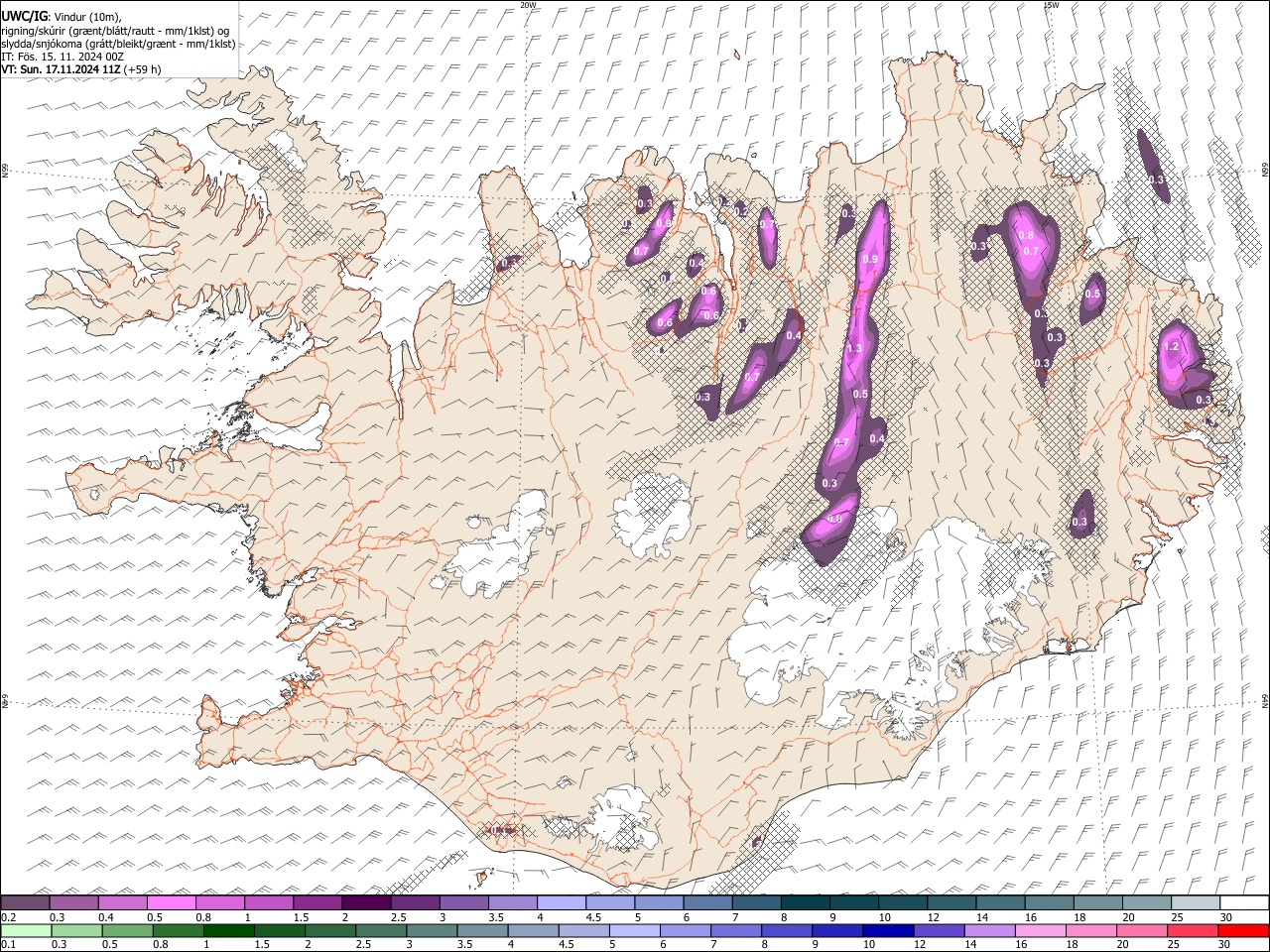Click the upper legend swatch between 6 and 7
Image resolution: width=1270 pixels, height=952 pixels.
(707, 902)
